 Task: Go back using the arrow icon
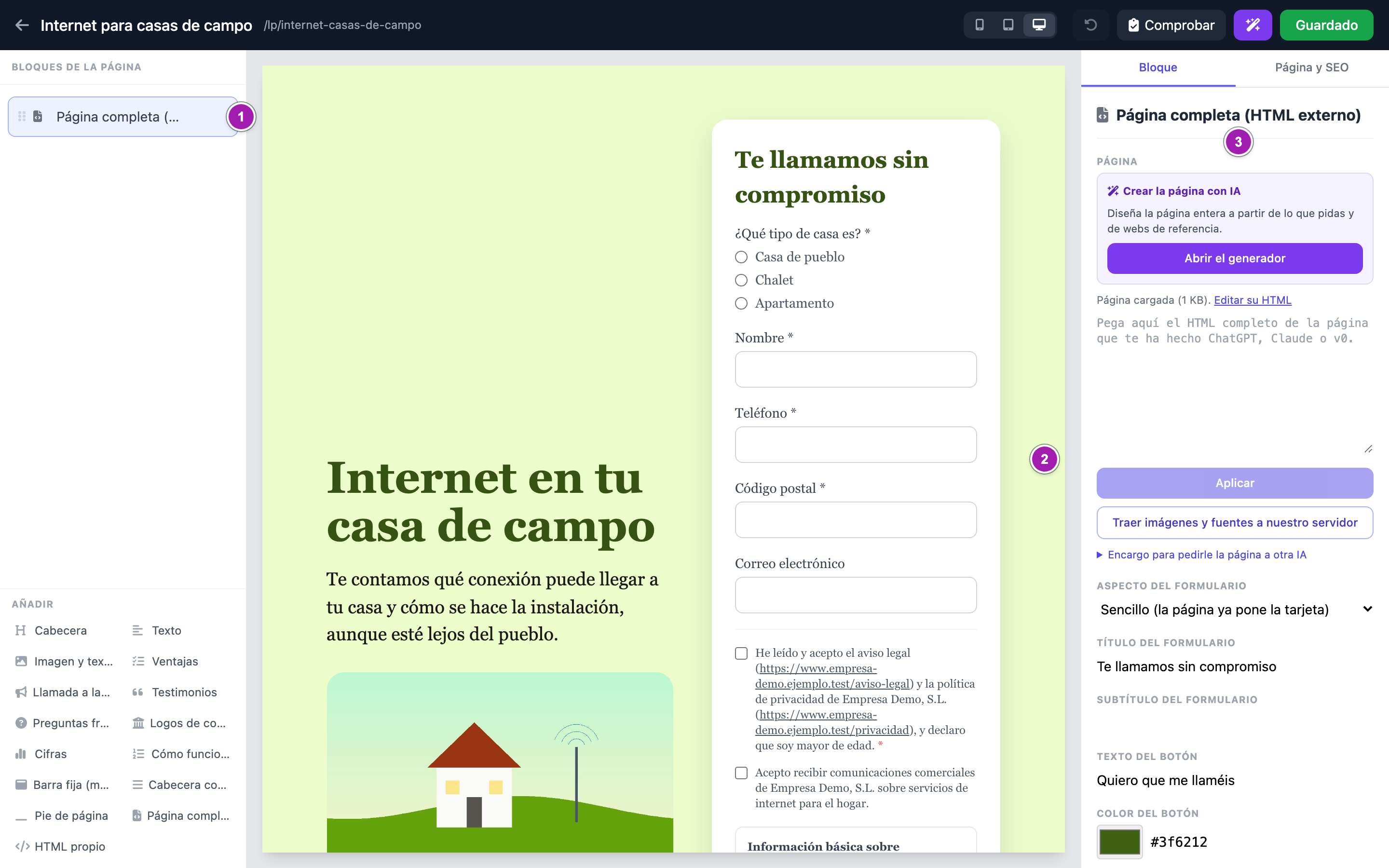click(22, 25)
